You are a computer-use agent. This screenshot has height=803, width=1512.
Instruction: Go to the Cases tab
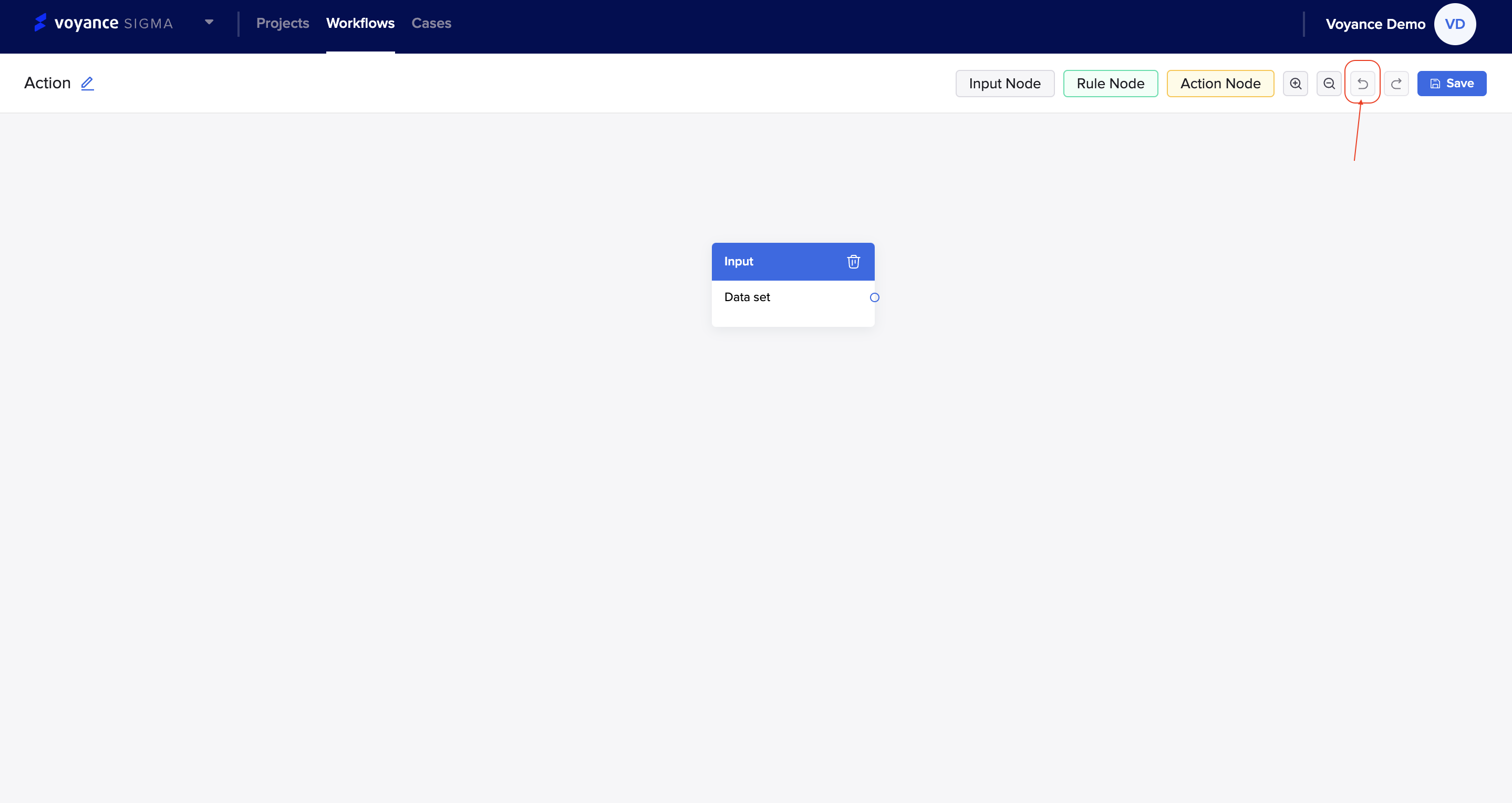(431, 23)
